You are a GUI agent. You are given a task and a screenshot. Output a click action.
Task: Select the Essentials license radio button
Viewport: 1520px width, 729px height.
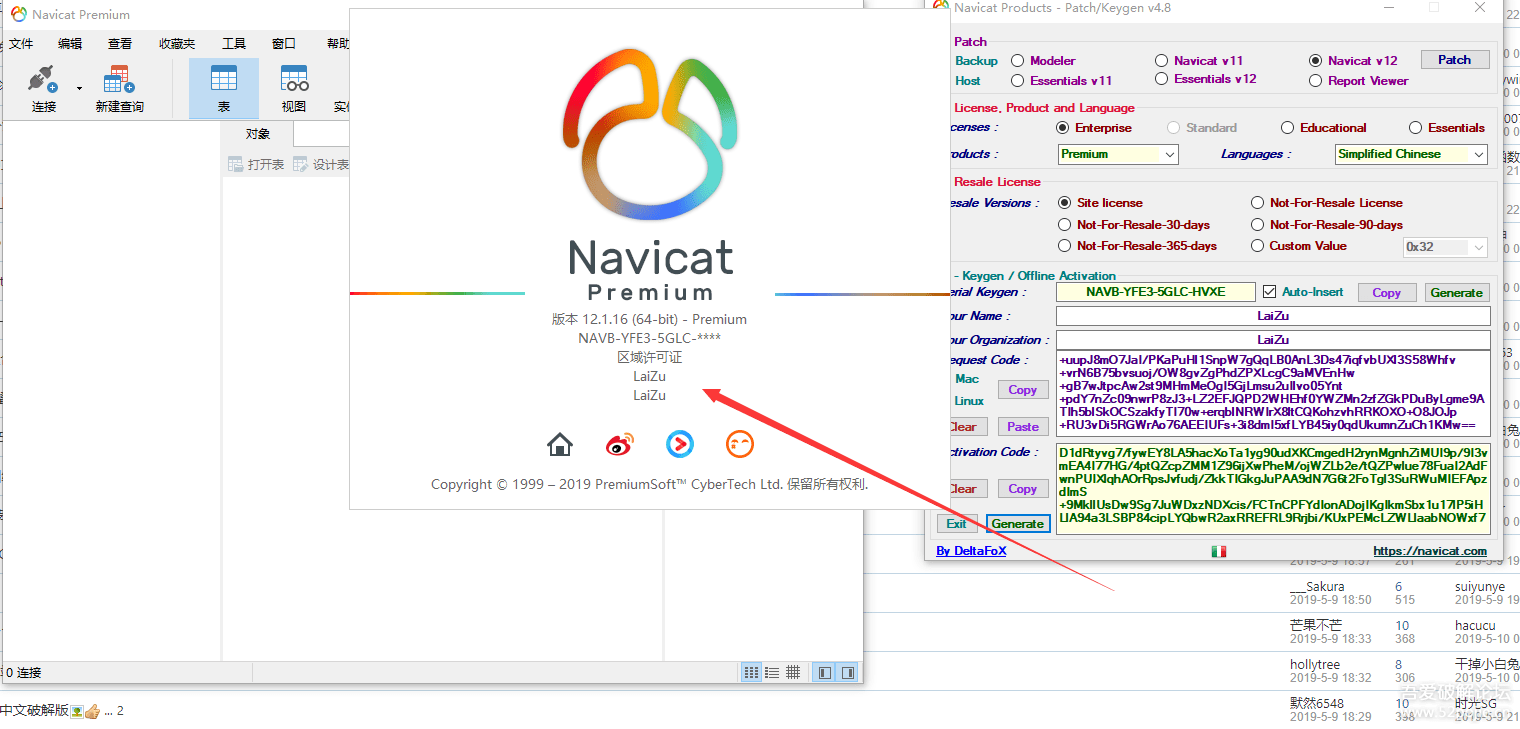[x=1416, y=128]
